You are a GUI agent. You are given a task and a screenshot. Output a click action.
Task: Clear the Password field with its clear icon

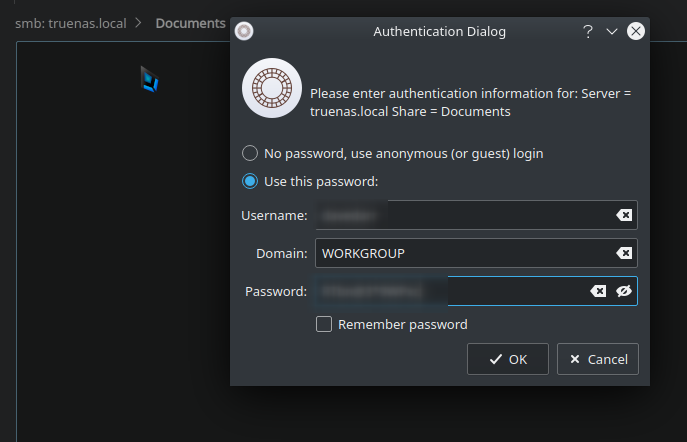[x=598, y=291]
